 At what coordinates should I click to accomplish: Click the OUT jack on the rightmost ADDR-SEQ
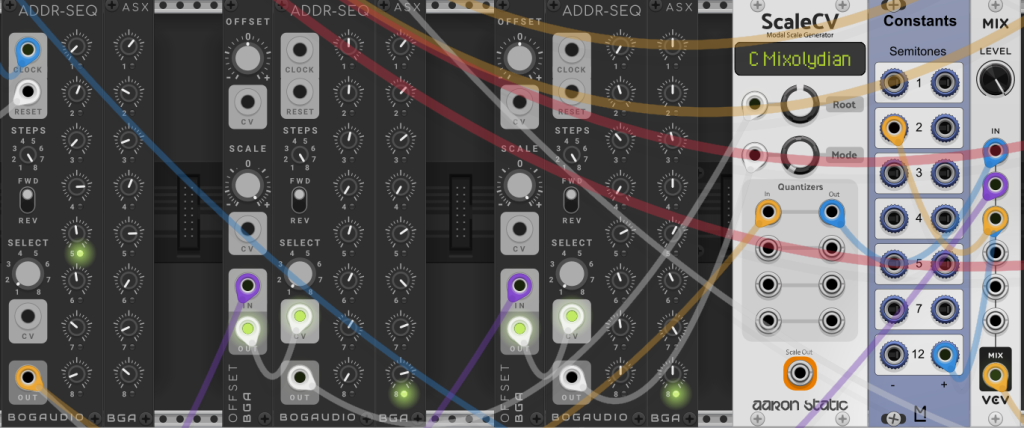571,377
